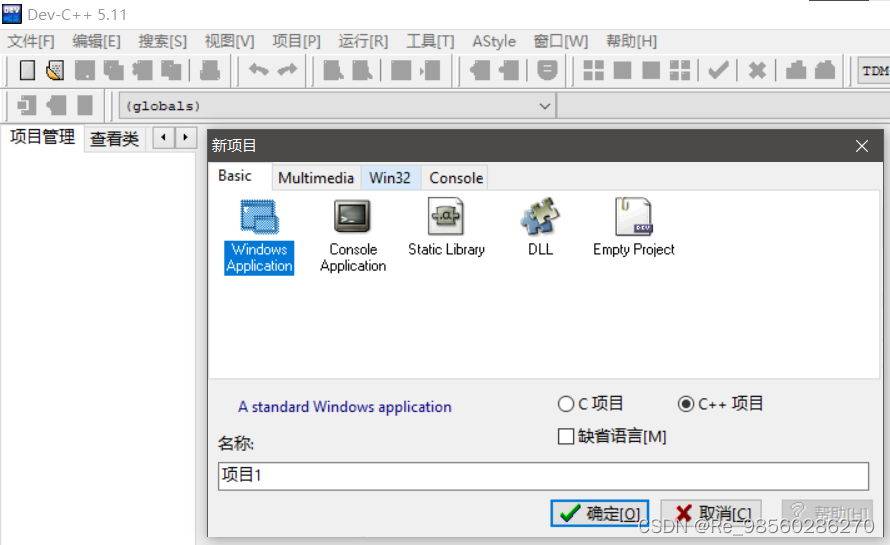The height and width of the screenshot is (545, 890).
Task: Open the 项目[P] menu
Action: (x=296, y=41)
